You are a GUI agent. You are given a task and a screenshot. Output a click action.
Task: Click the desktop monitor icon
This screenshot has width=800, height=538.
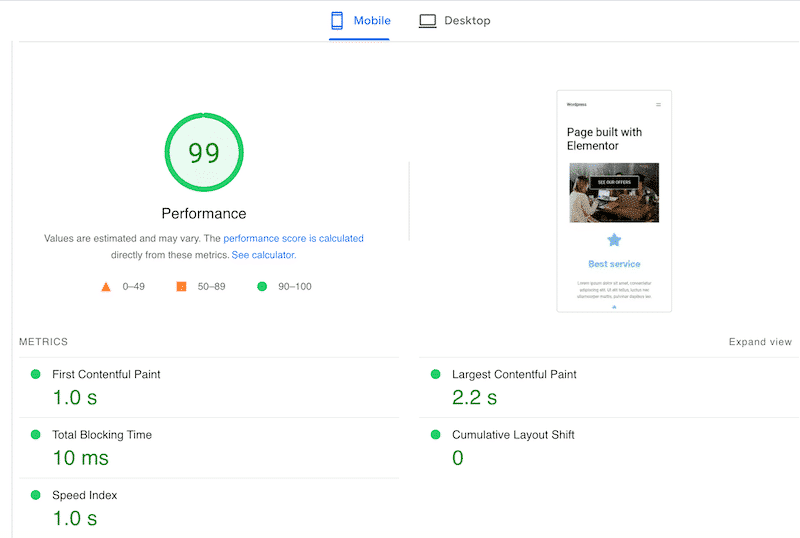tap(428, 20)
